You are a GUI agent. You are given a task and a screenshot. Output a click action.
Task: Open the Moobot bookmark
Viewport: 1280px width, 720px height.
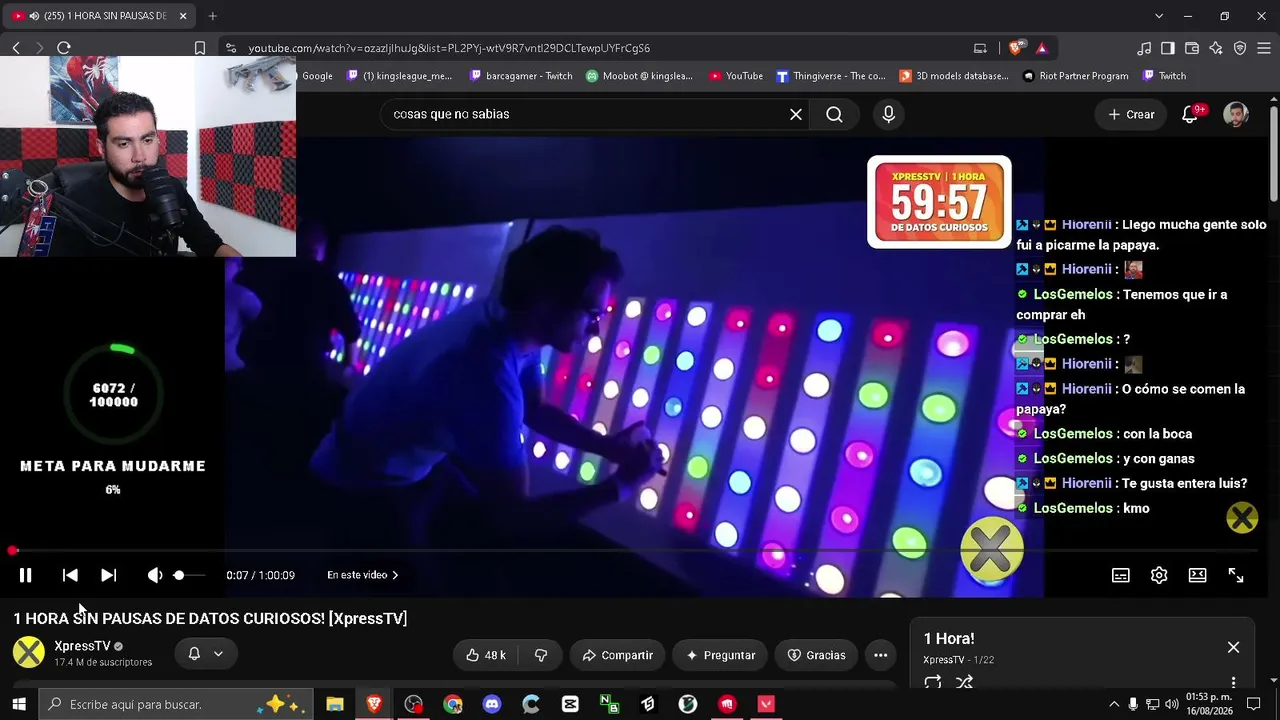click(x=639, y=76)
